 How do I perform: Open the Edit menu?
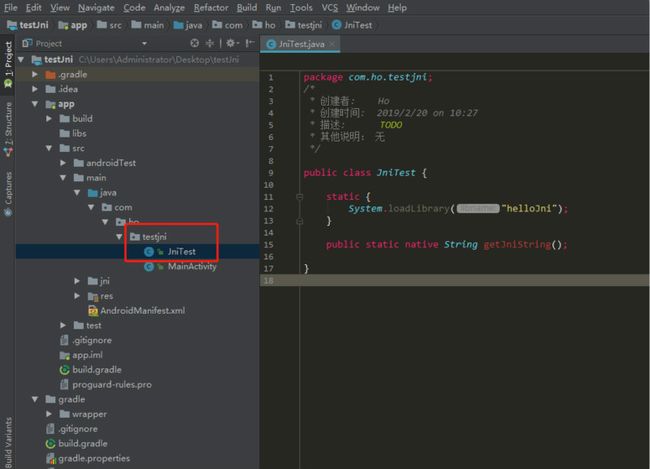33,7
